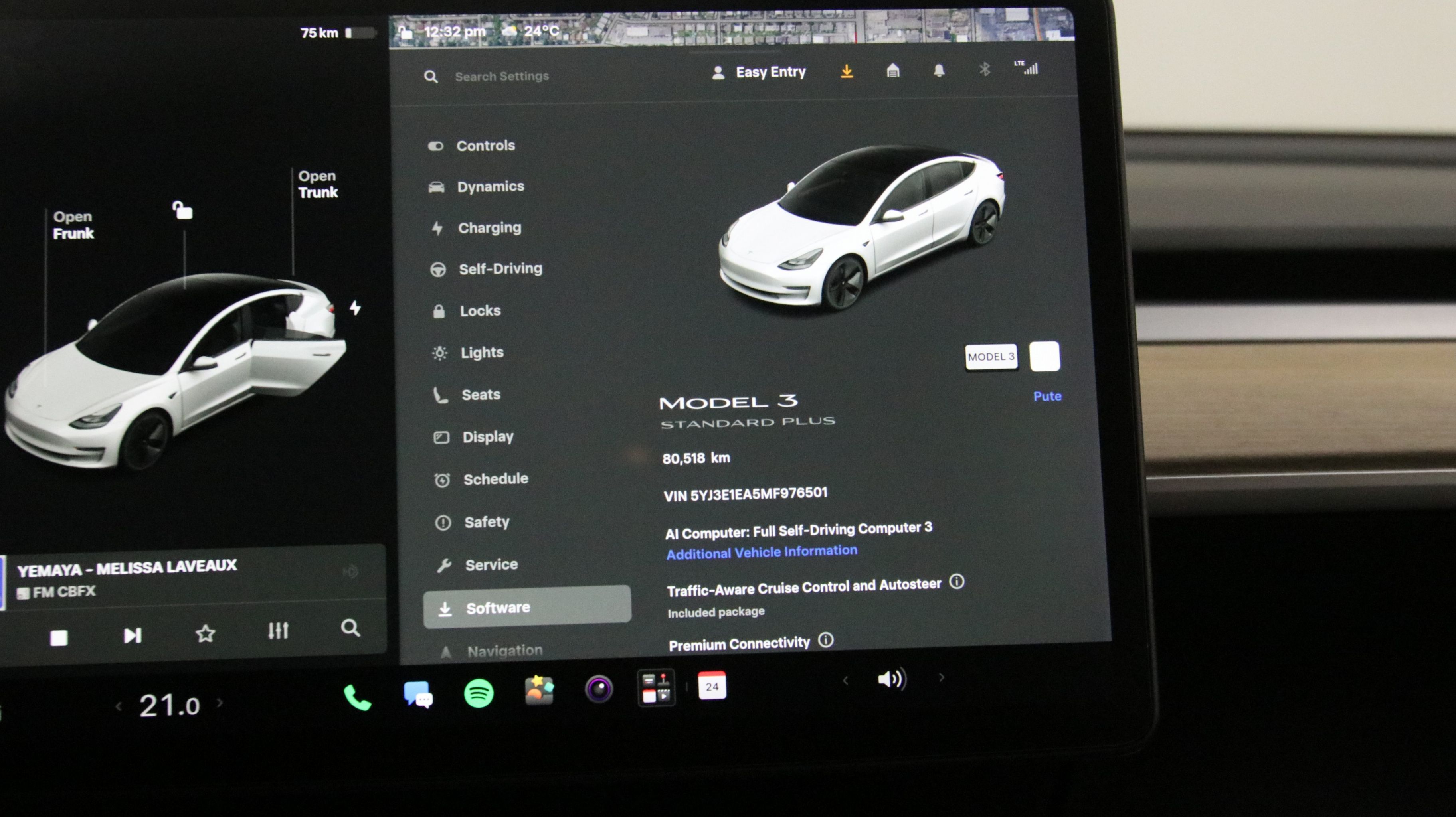Select the white color swatch
This screenshot has height=817, width=1456.
coord(1045,356)
